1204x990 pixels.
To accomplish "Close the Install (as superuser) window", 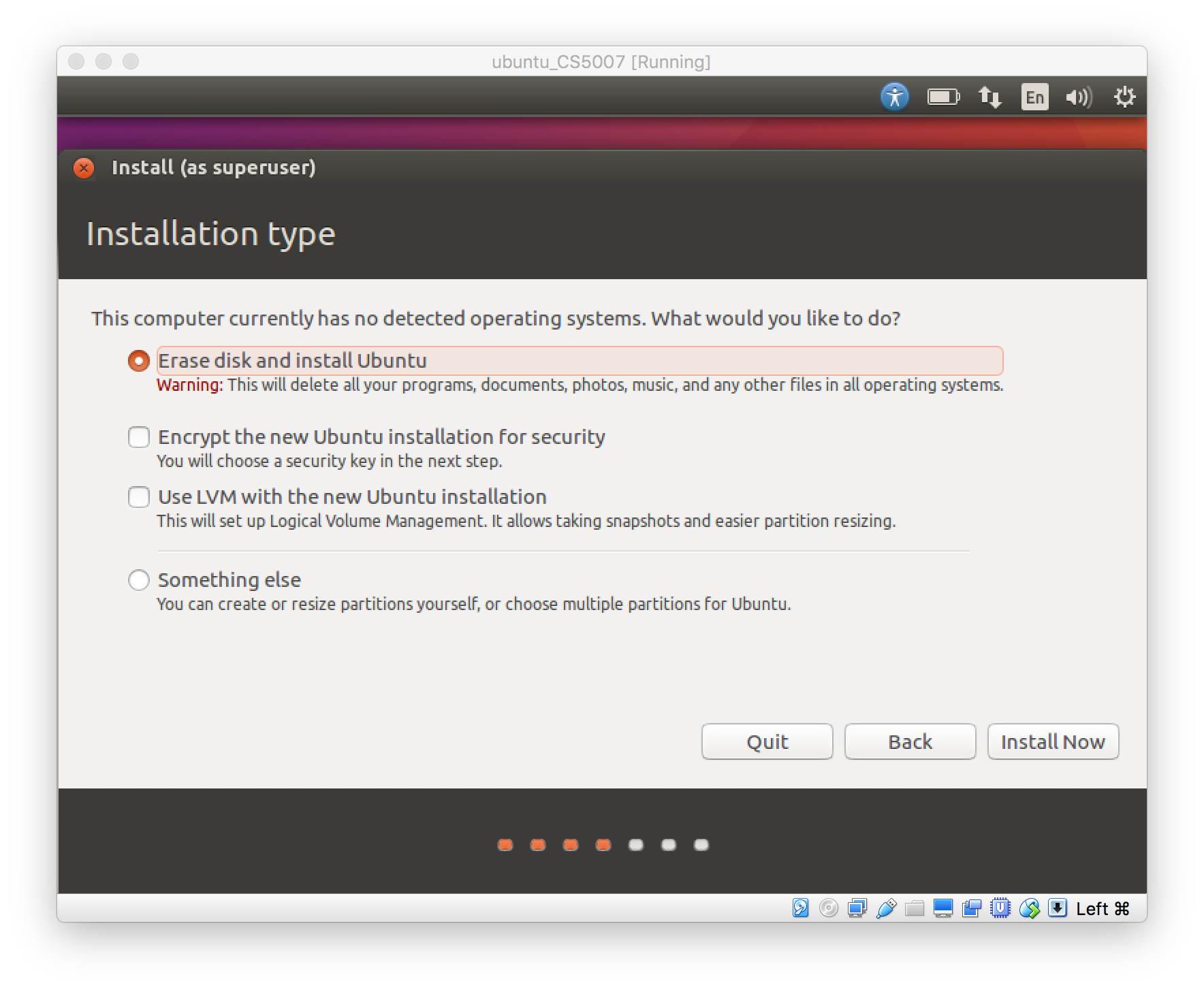I will tap(84, 168).
